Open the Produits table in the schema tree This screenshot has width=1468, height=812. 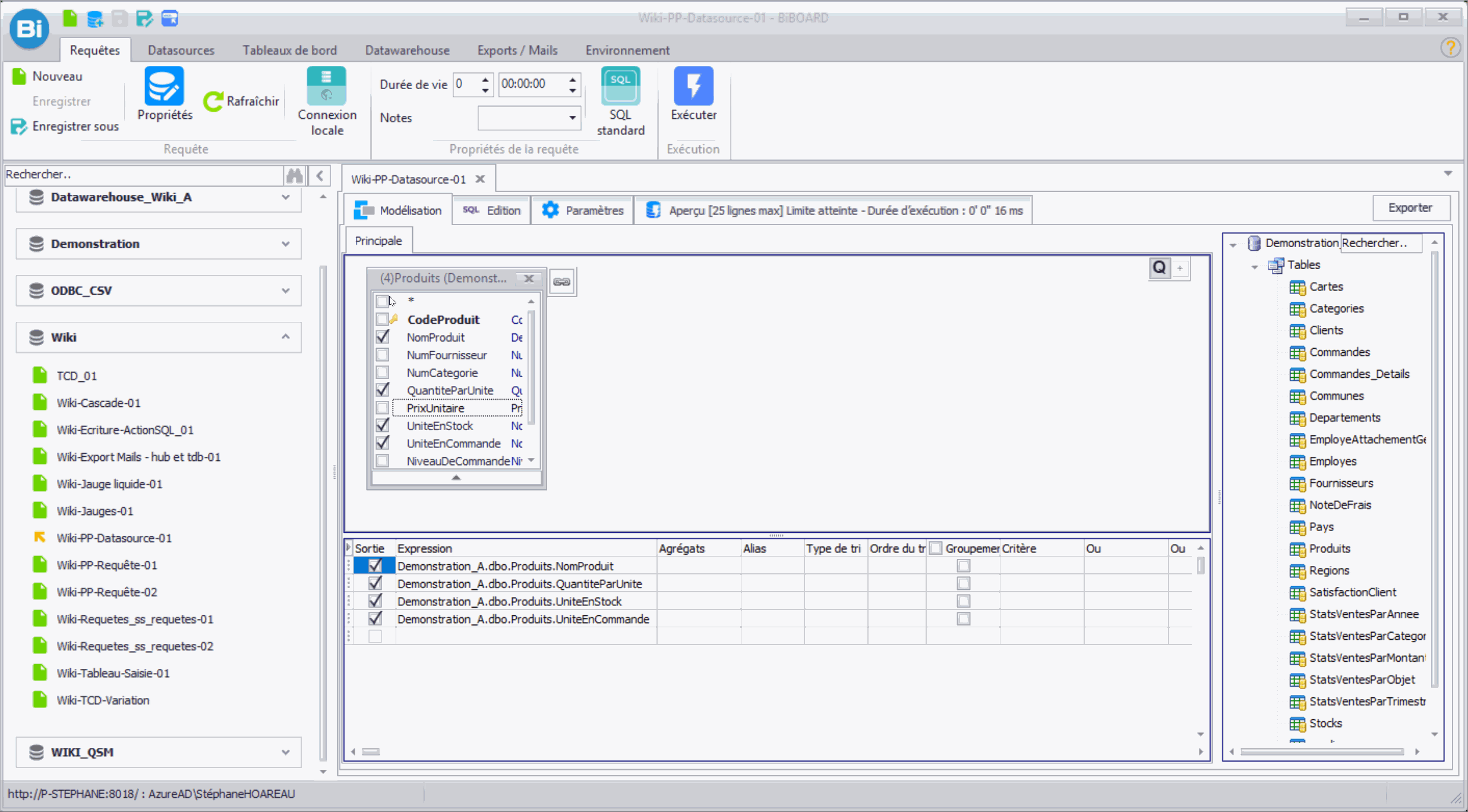coord(1329,548)
